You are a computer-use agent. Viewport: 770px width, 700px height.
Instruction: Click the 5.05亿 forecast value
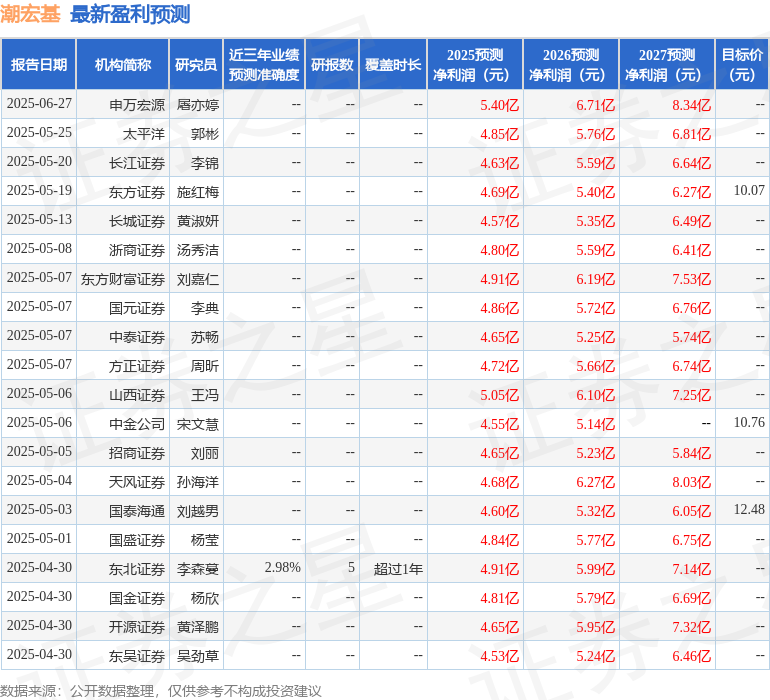click(499, 395)
